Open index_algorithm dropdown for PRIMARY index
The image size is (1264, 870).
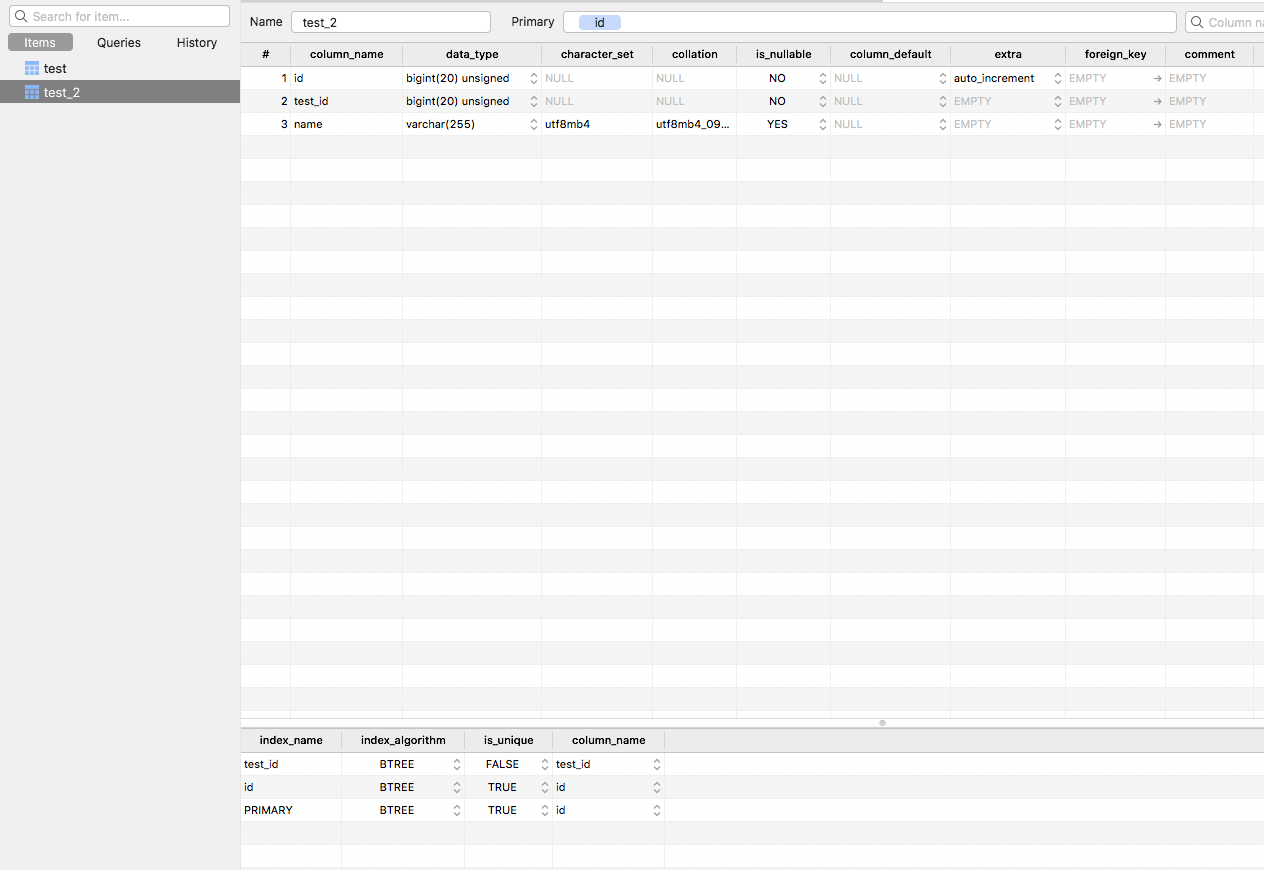click(x=455, y=809)
